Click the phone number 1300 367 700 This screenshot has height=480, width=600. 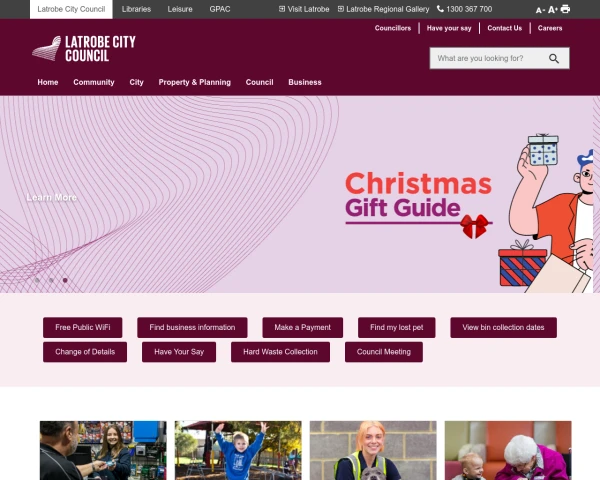[x=465, y=9]
